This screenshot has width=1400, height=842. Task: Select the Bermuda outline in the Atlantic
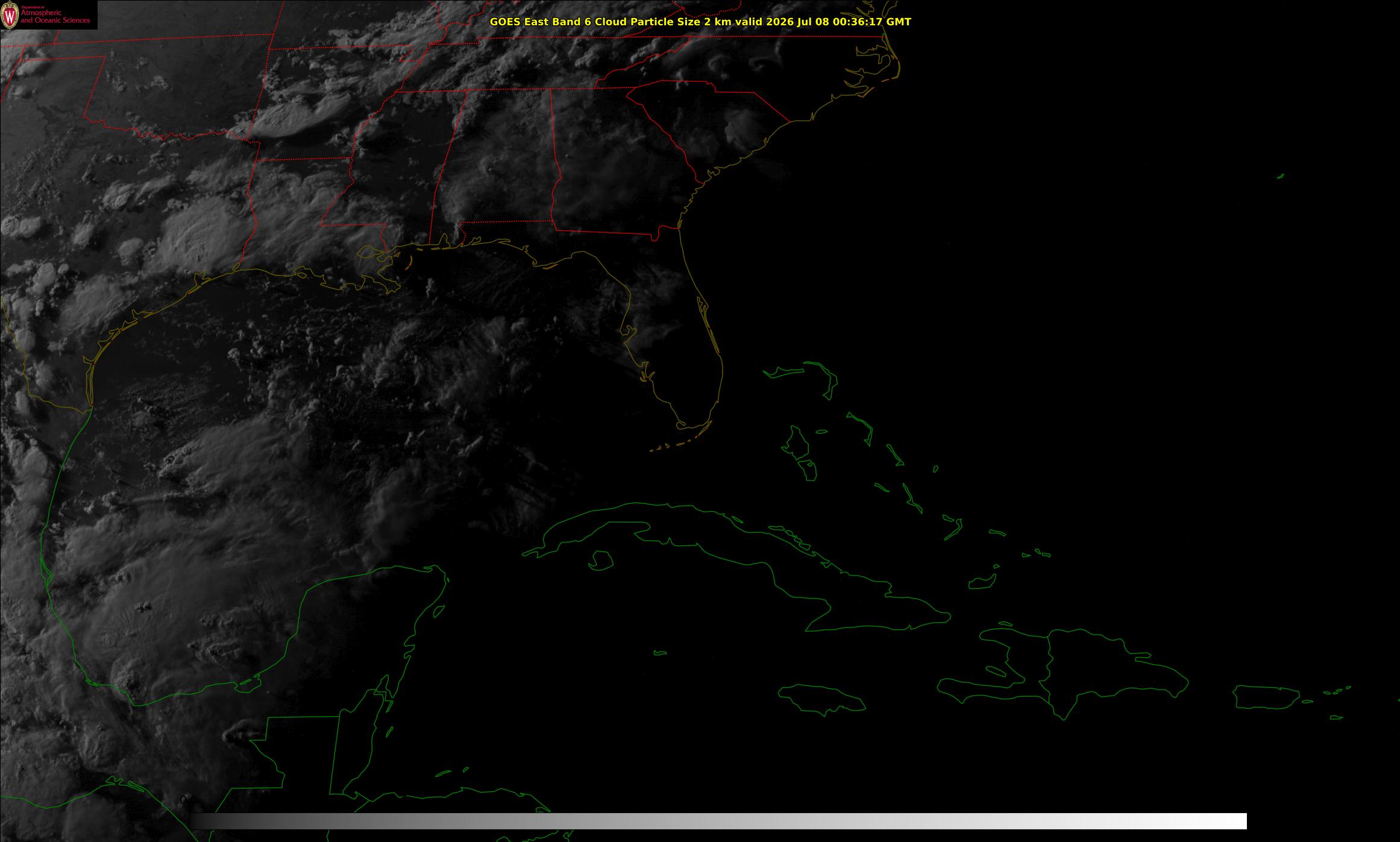(x=1281, y=176)
